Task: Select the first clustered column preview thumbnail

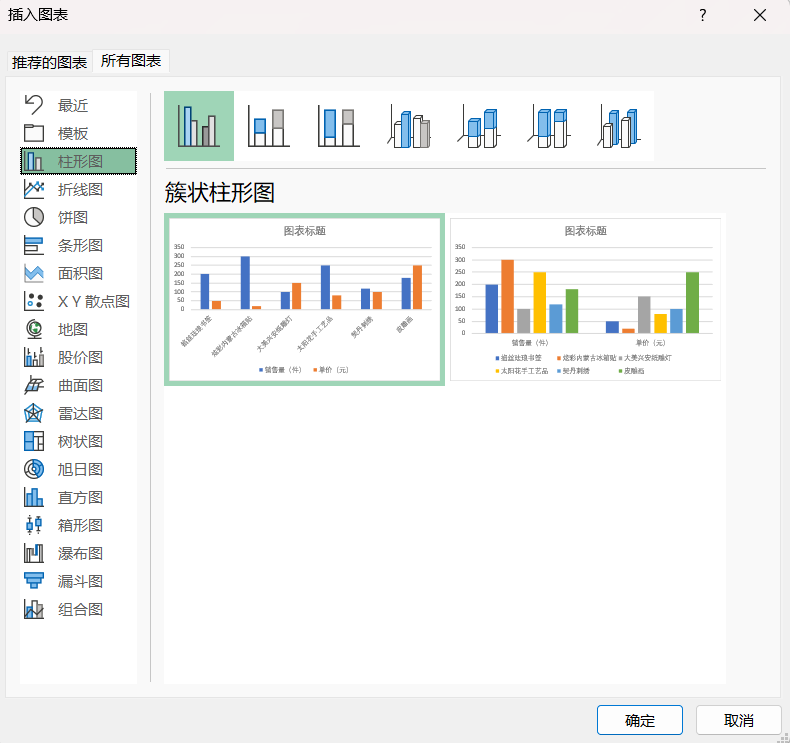Action: pyautogui.click(x=304, y=299)
